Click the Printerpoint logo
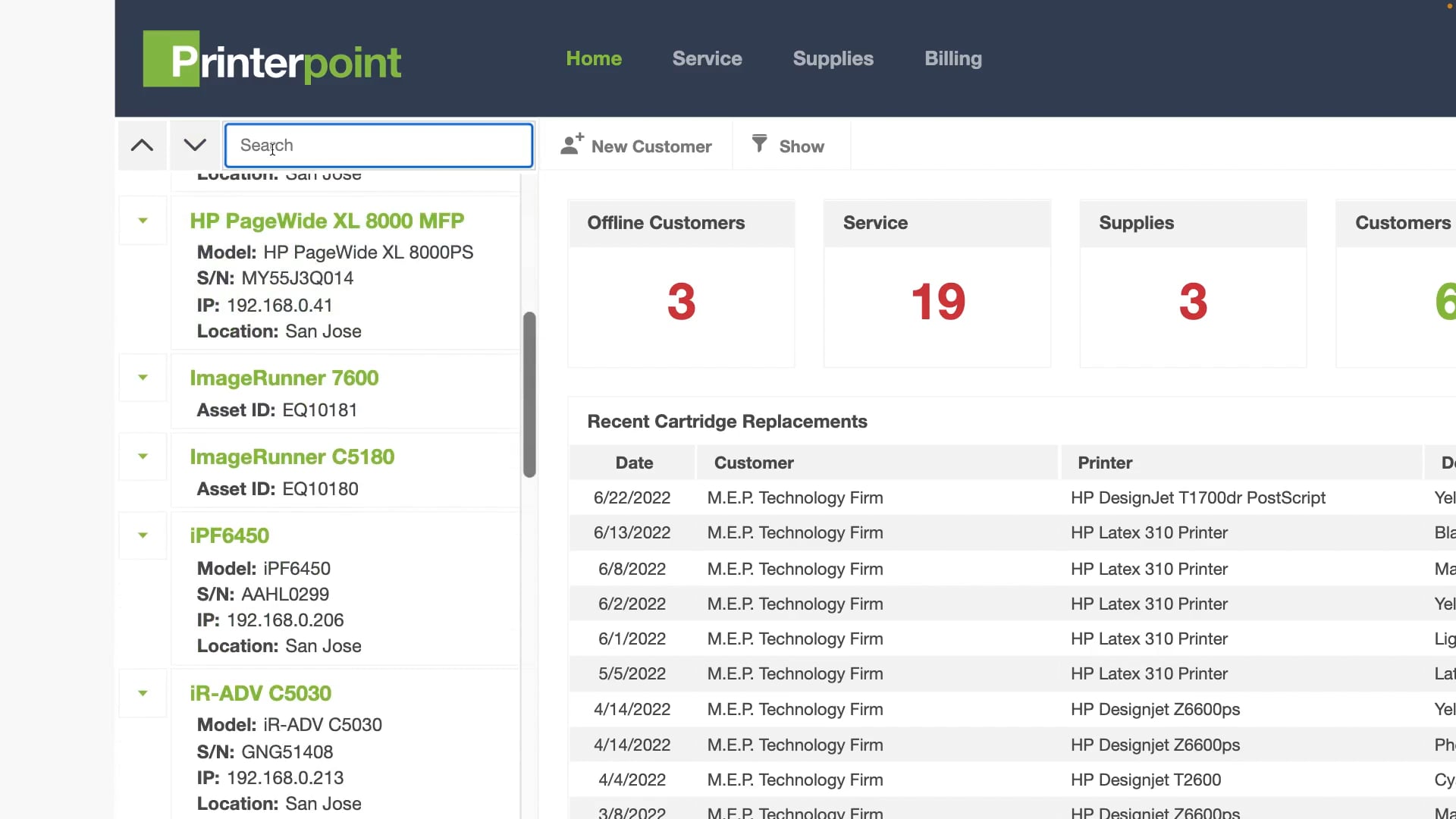The image size is (1456, 819). [x=271, y=59]
